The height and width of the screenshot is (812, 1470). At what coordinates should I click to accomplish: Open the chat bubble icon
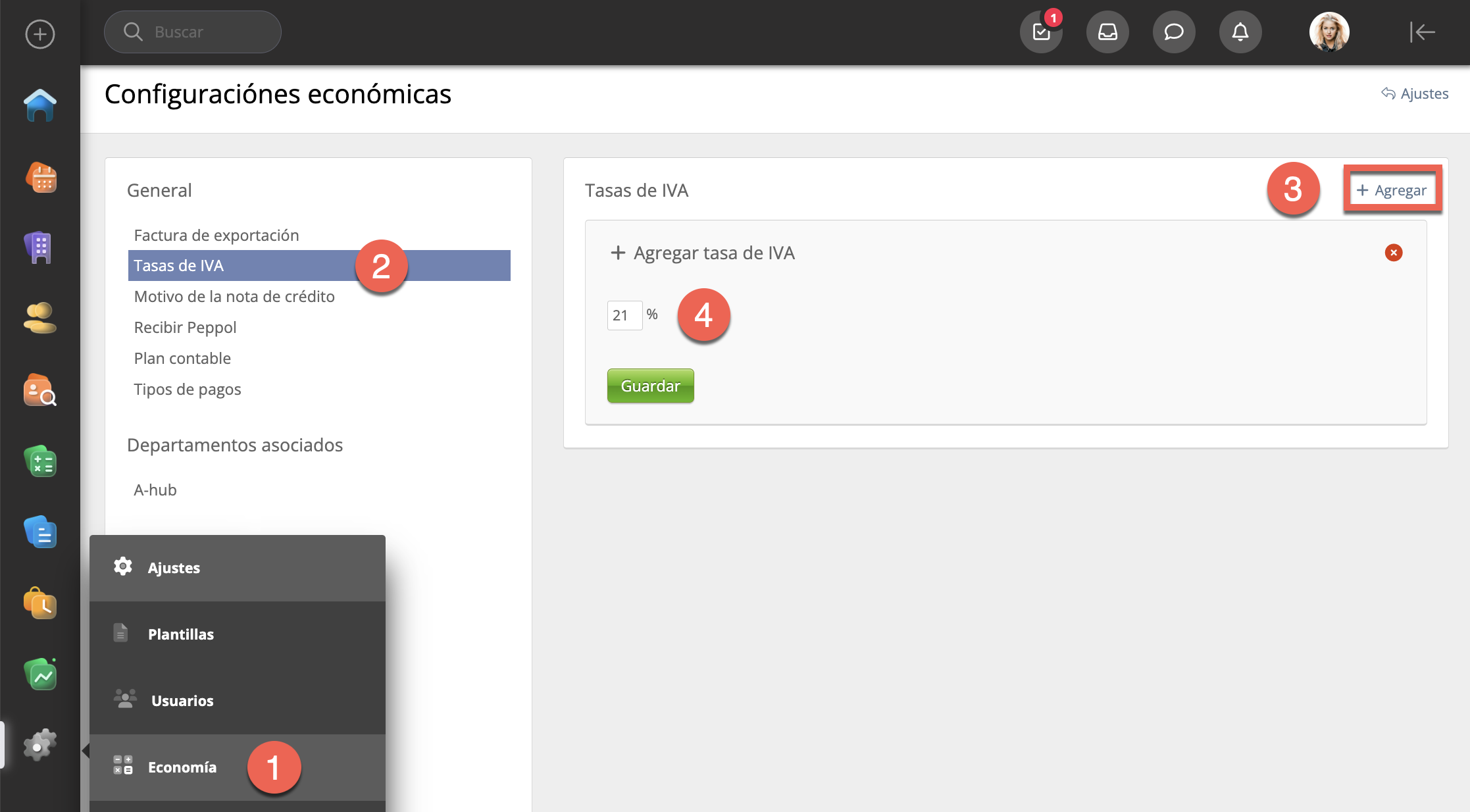pyautogui.click(x=1174, y=32)
